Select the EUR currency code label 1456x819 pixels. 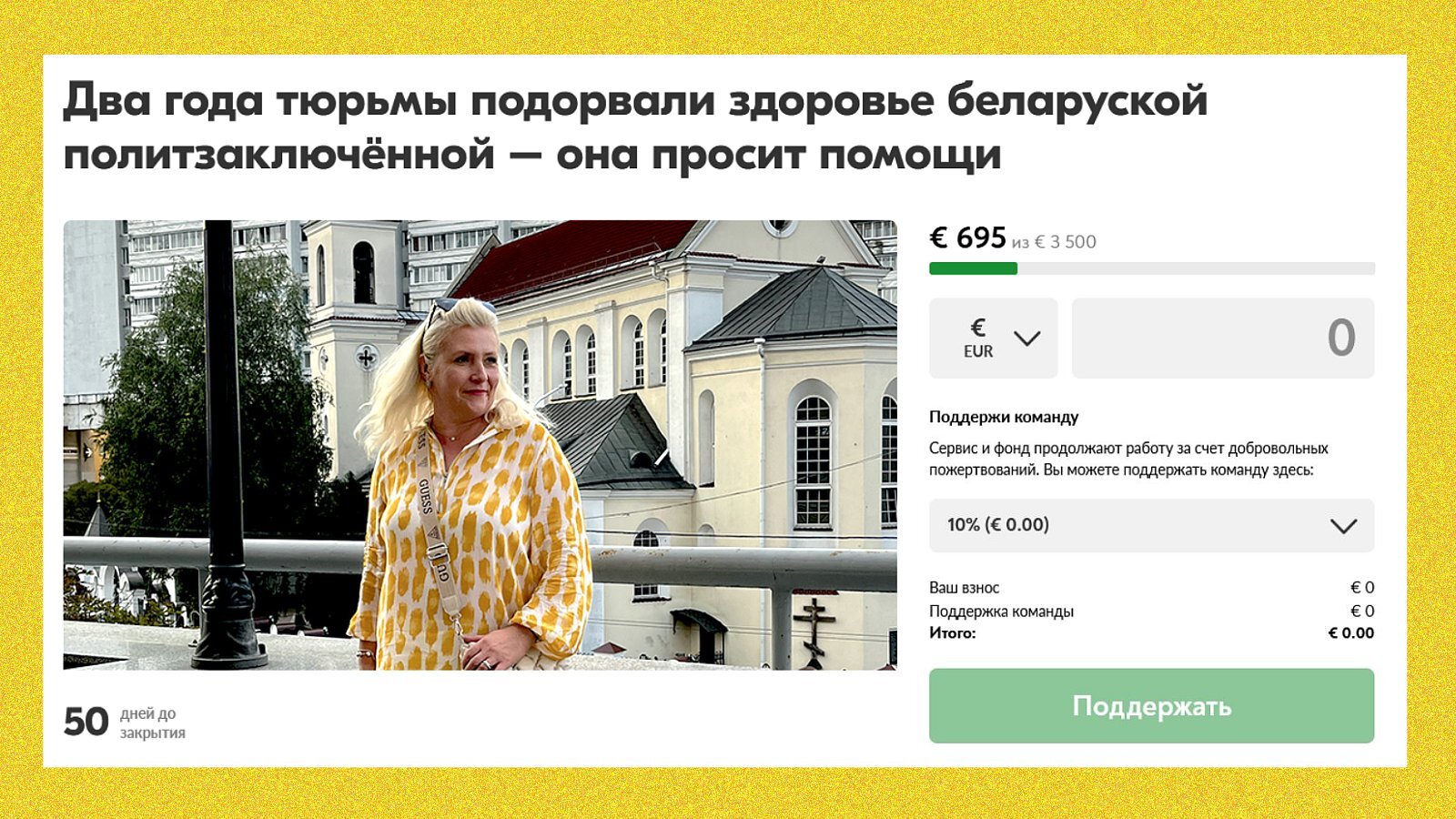coord(978,351)
